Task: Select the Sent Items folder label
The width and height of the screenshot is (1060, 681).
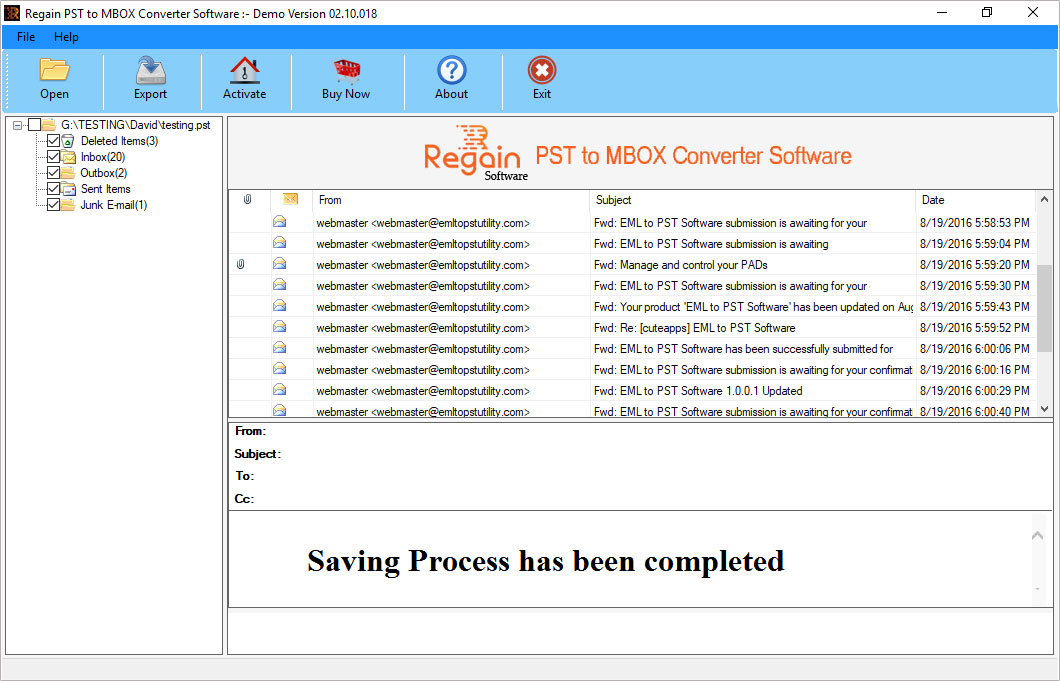Action: point(105,189)
